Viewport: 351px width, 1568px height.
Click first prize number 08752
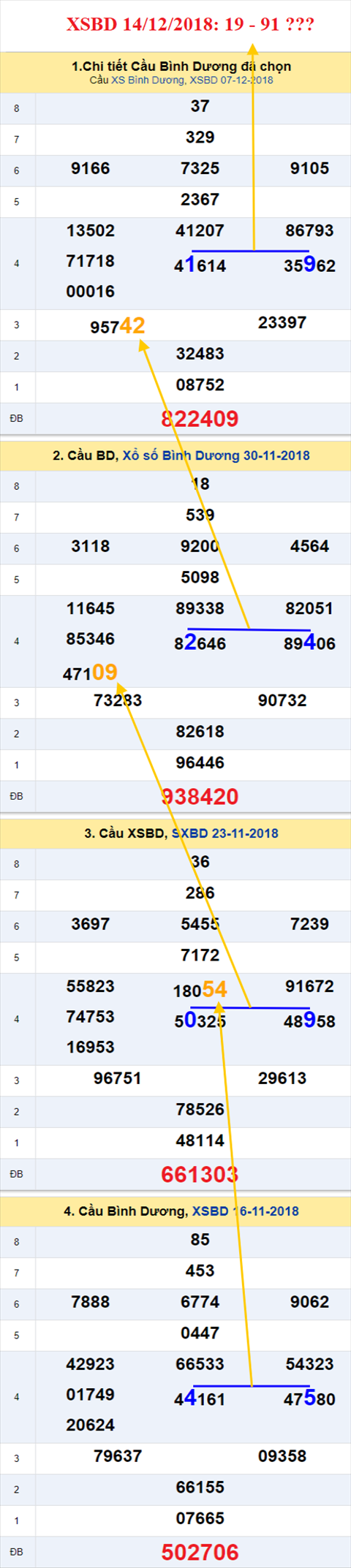click(x=200, y=385)
